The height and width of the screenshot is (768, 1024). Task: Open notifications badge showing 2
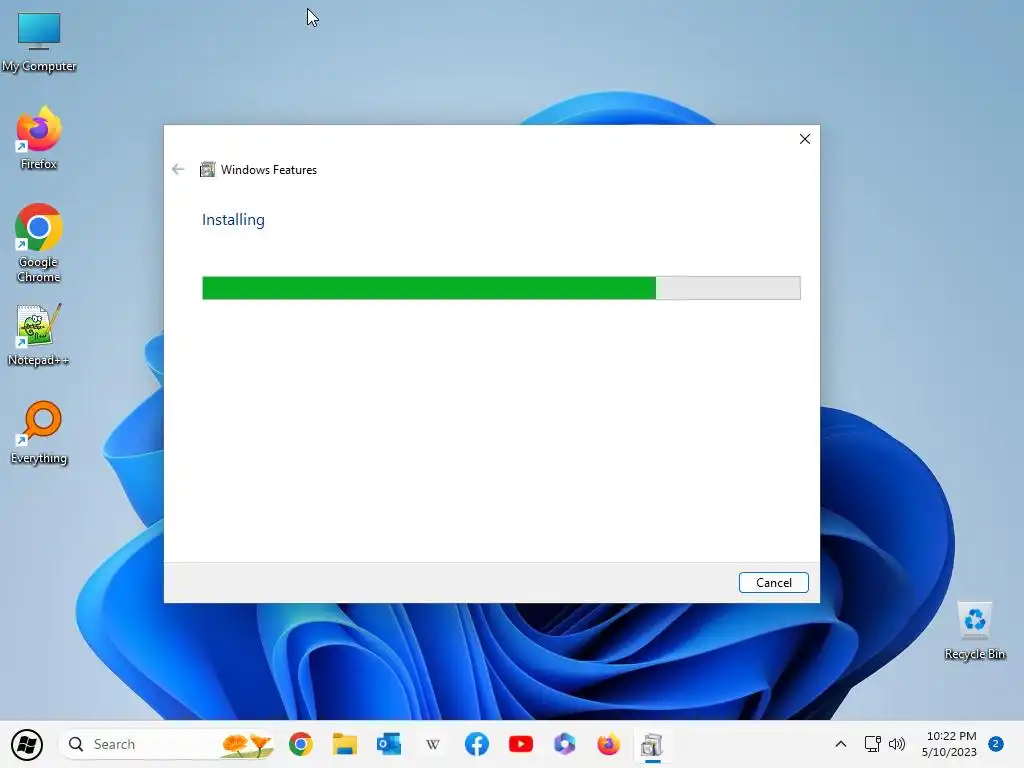coord(996,744)
